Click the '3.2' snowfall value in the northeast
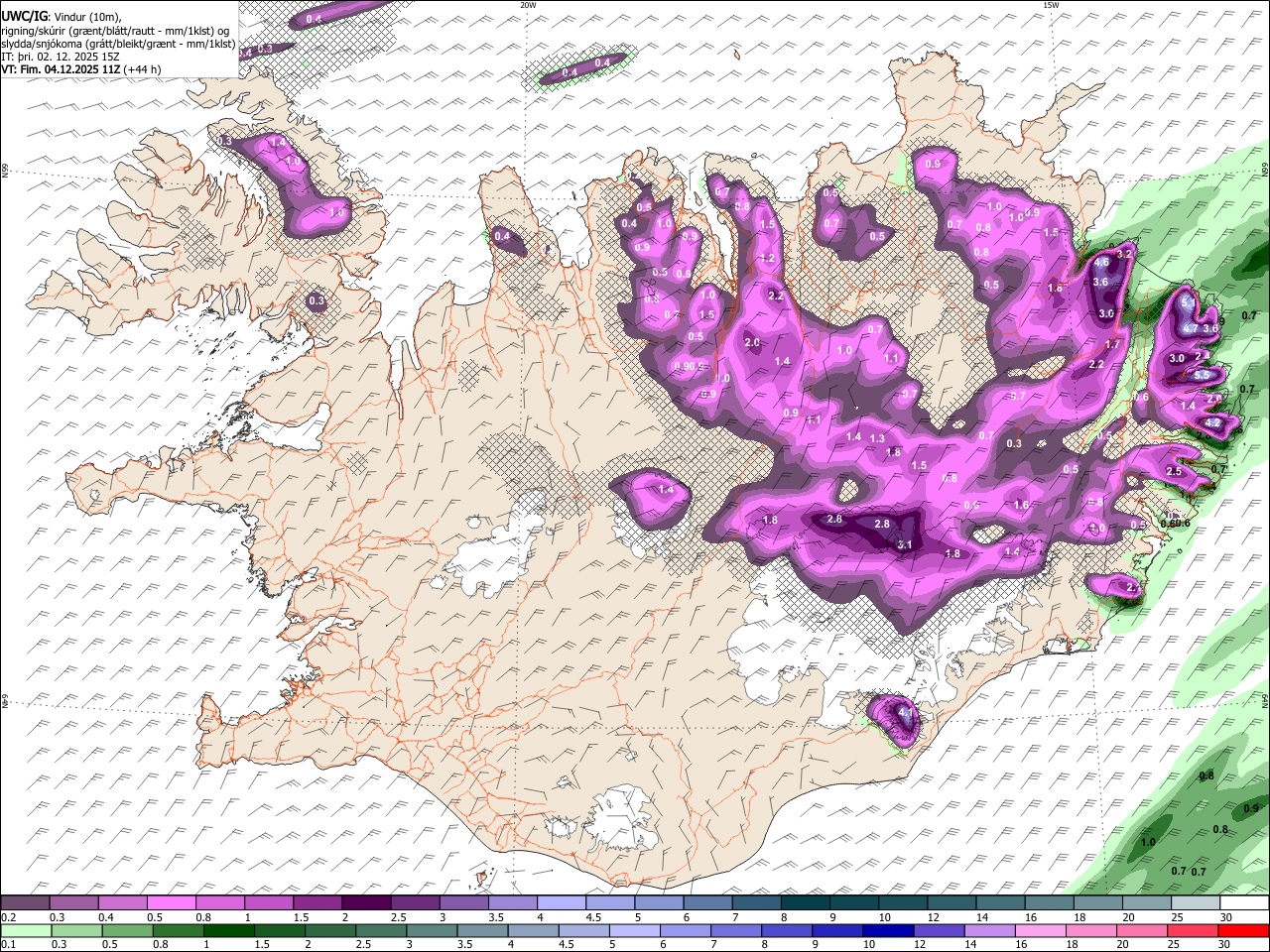 pos(1124,254)
